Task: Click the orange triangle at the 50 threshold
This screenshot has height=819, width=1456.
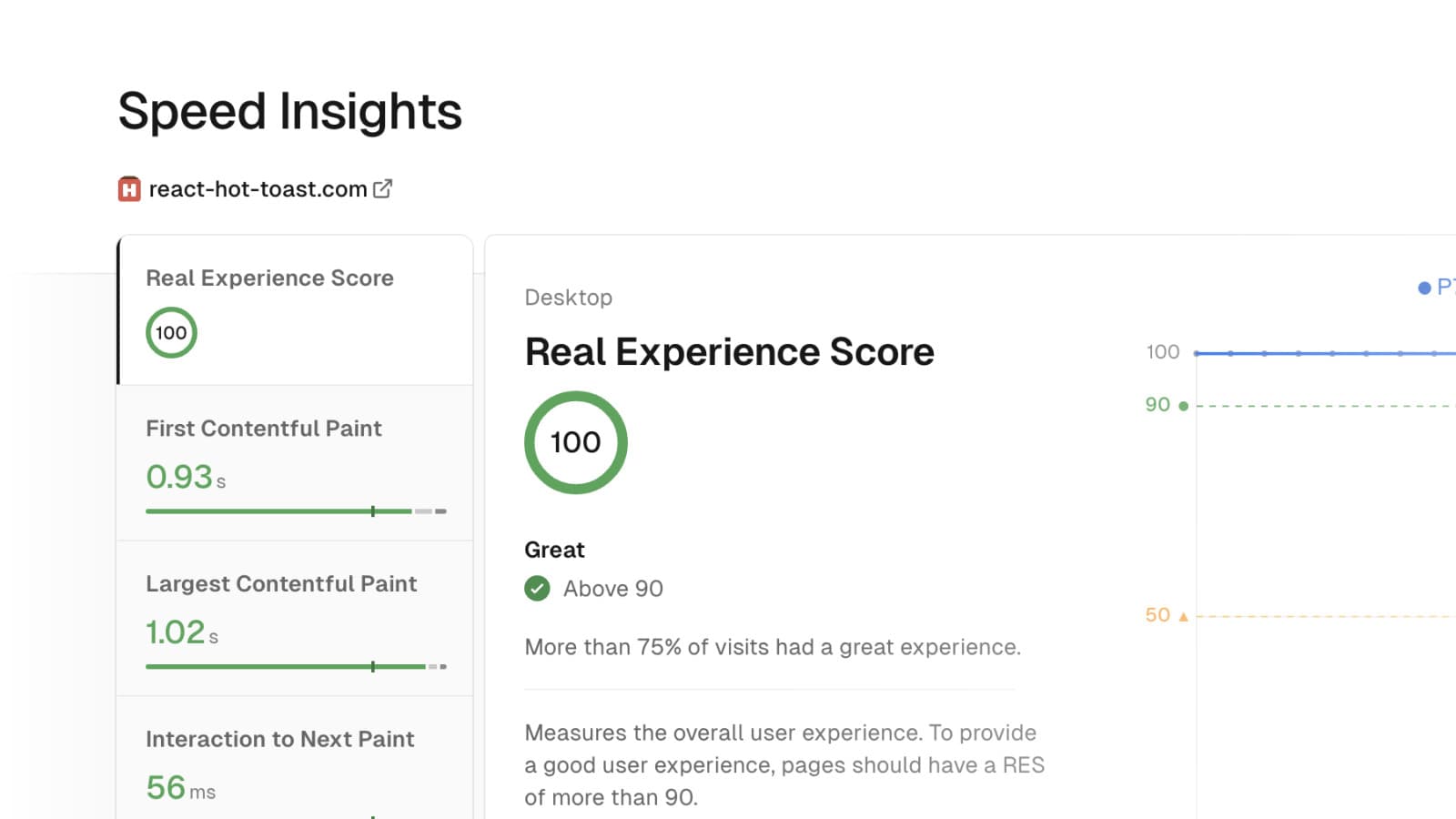Action: (x=1183, y=617)
